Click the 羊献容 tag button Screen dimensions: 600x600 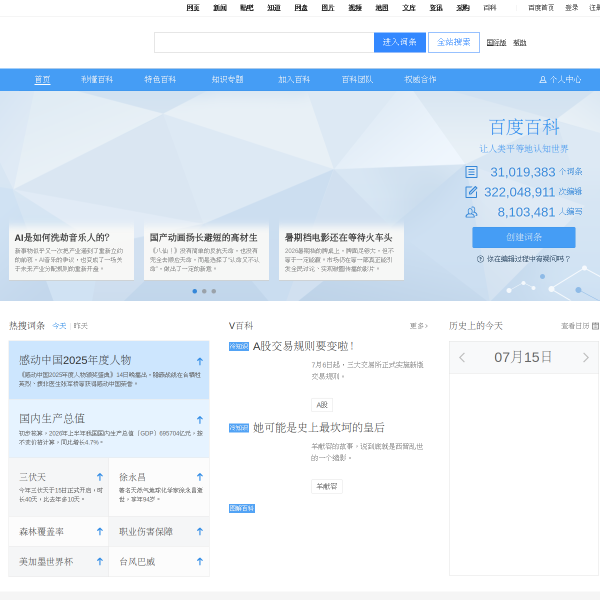pyautogui.click(x=327, y=486)
